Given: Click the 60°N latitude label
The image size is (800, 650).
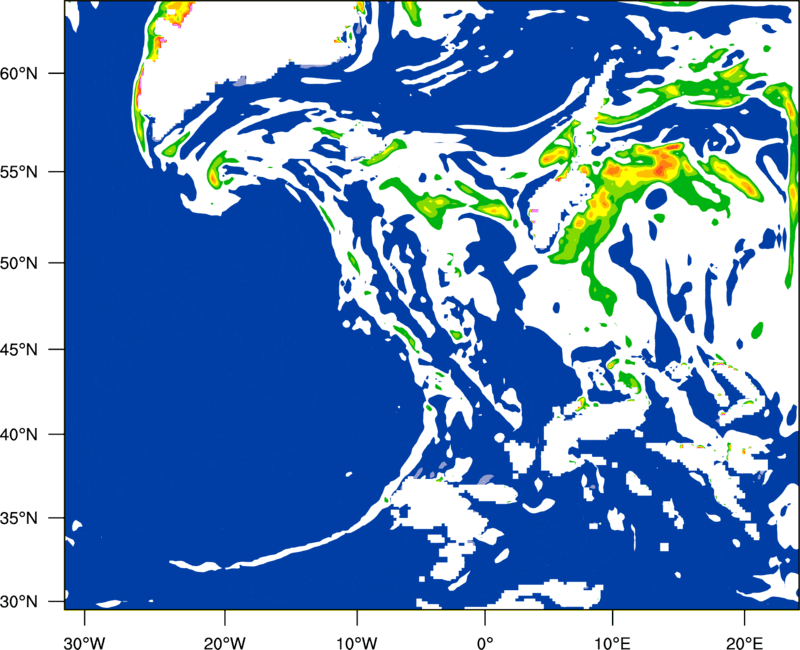Looking at the screenshot, I should pyautogui.click(x=19, y=73).
